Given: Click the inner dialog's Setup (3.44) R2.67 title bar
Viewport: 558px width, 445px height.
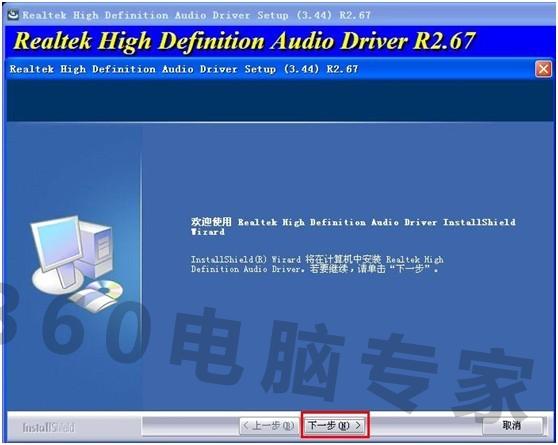Looking at the screenshot, I should tap(184, 69).
